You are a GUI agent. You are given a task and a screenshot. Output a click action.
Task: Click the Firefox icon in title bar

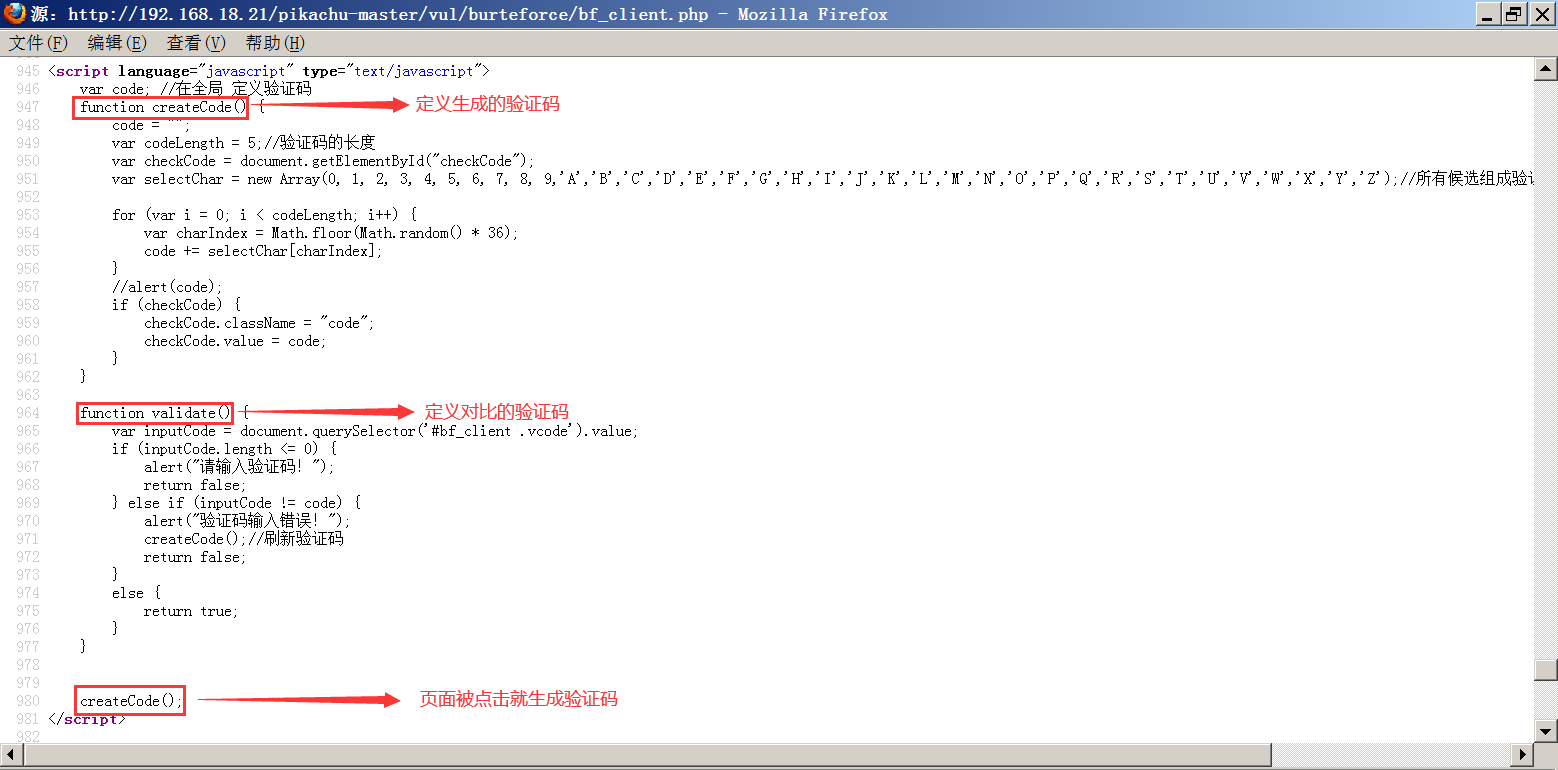pyautogui.click(x=14, y=13)
